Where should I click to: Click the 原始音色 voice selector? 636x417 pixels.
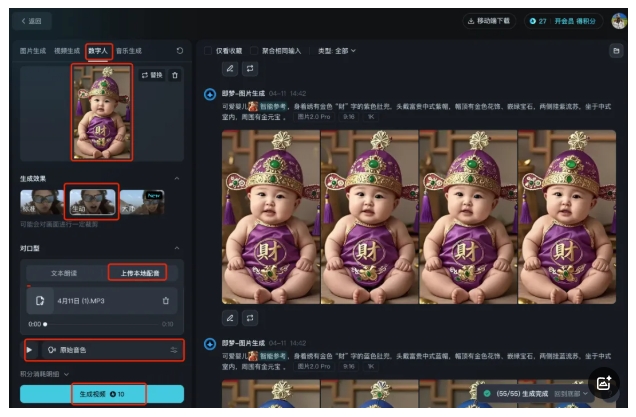112,350
